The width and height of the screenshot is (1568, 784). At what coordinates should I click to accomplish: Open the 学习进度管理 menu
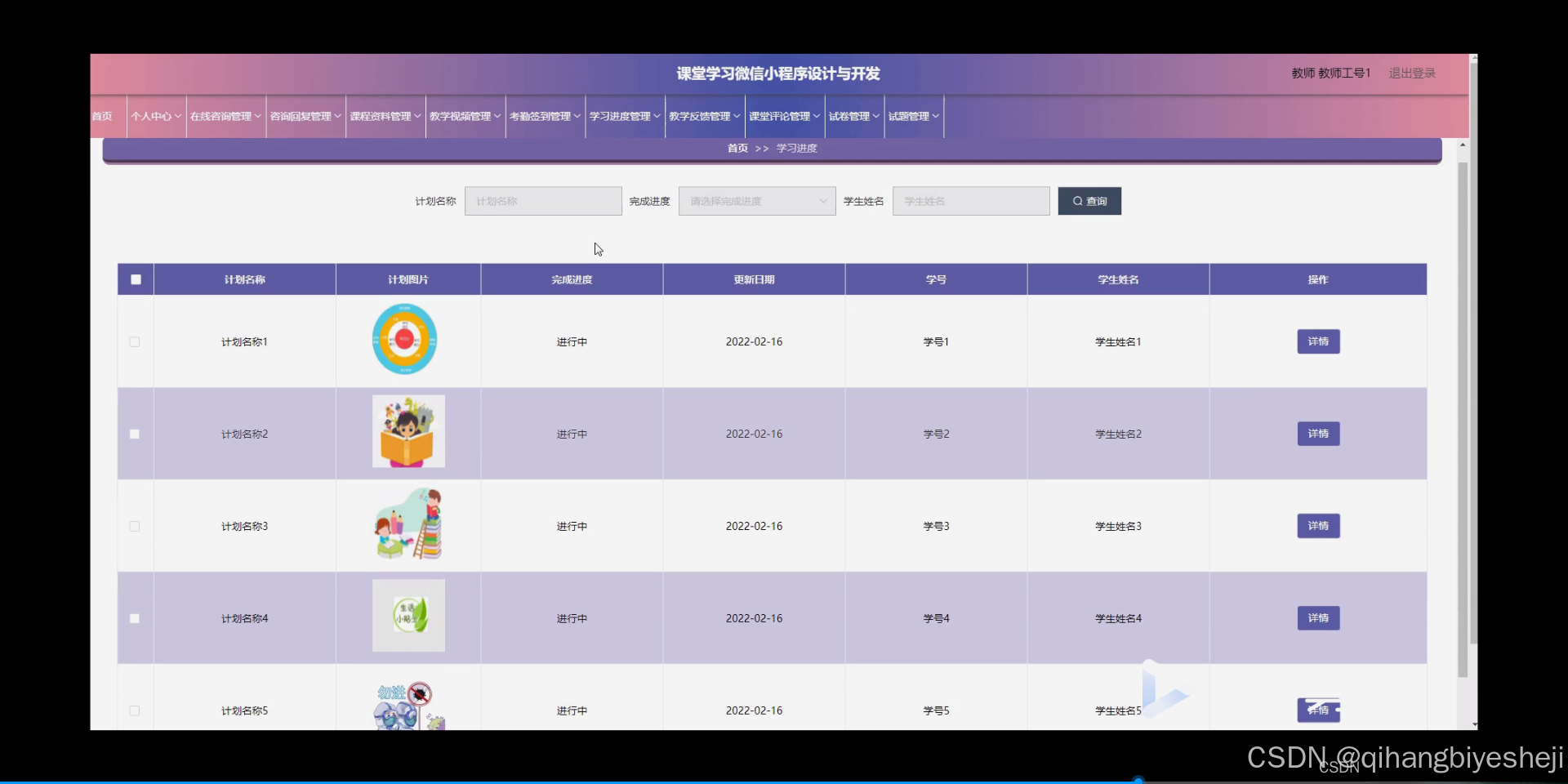point(623,116)
